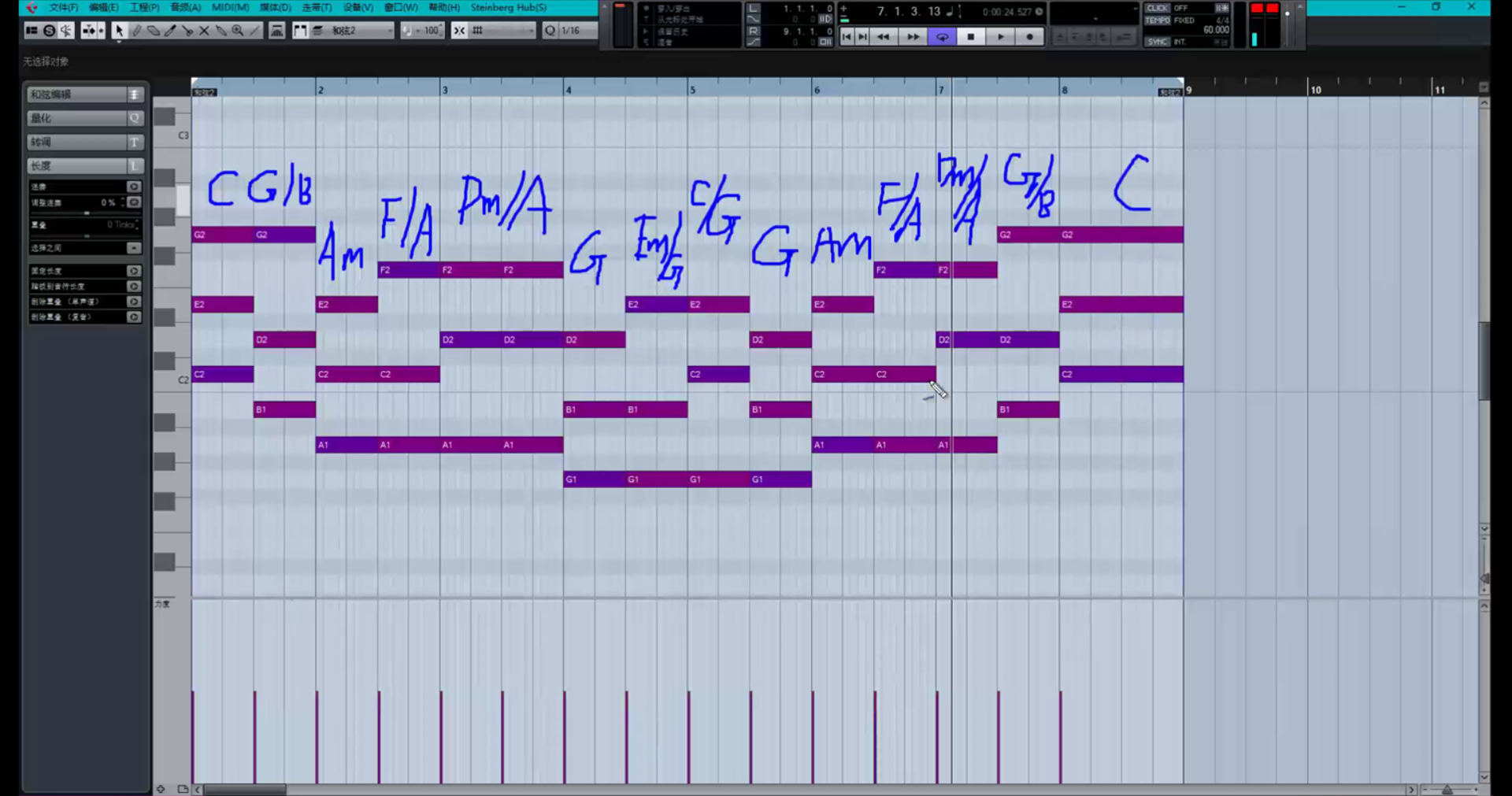The height and width of the screenshot is (796, 1512).
Task: Expand the 长度 section
Action: click(x=85, y=165)
